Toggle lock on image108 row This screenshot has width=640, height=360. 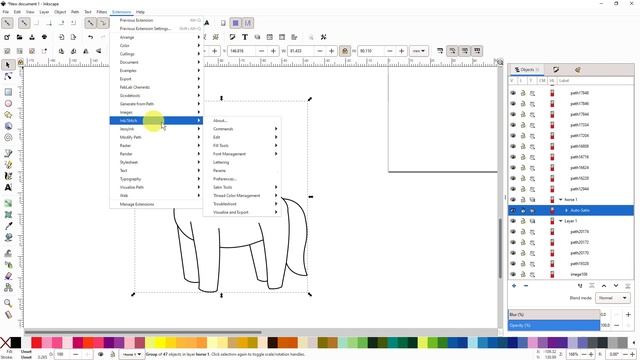tap(523, 274)
